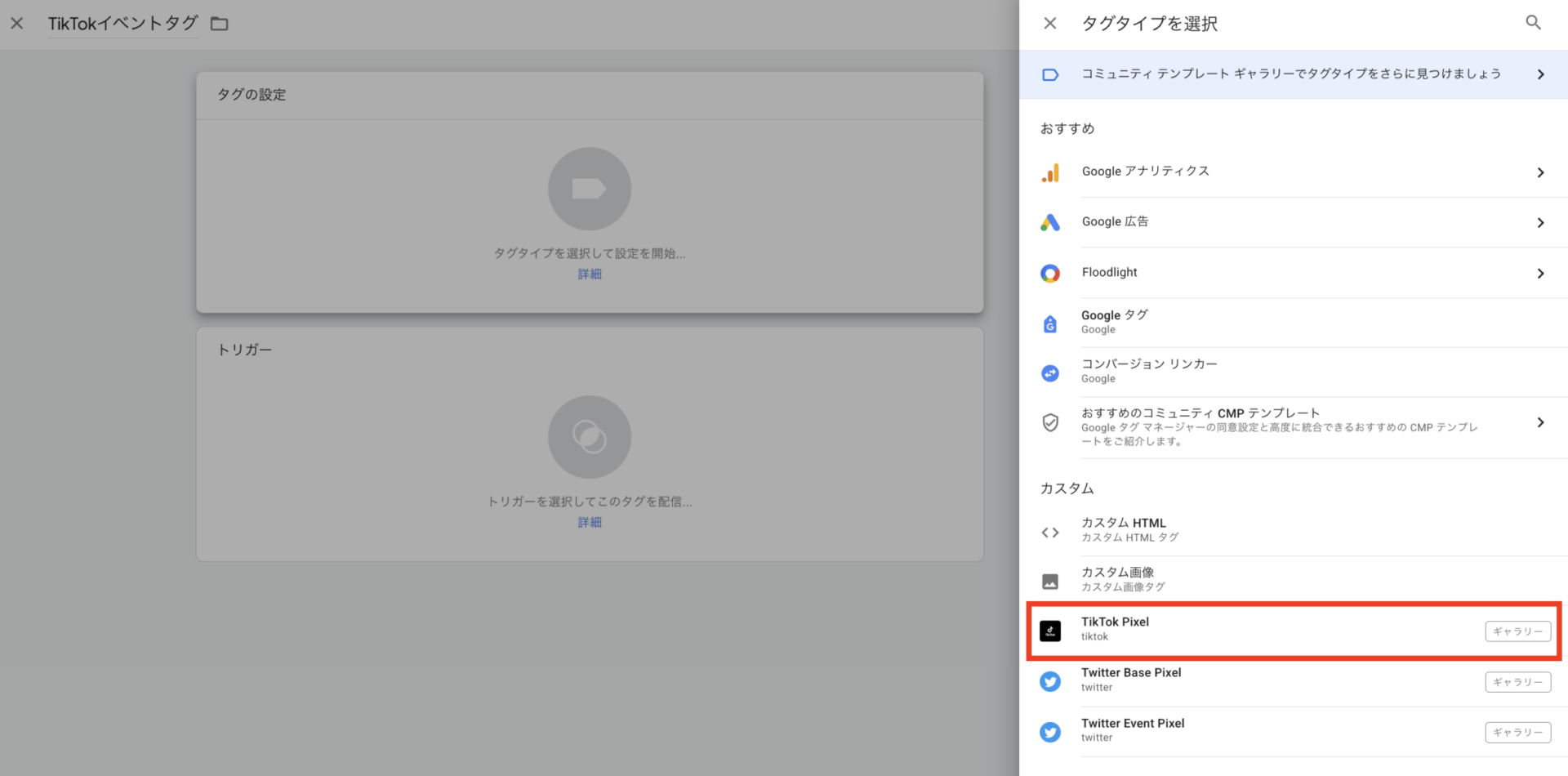Click the tag configuration placeholder icon

(x=590, y=189)
